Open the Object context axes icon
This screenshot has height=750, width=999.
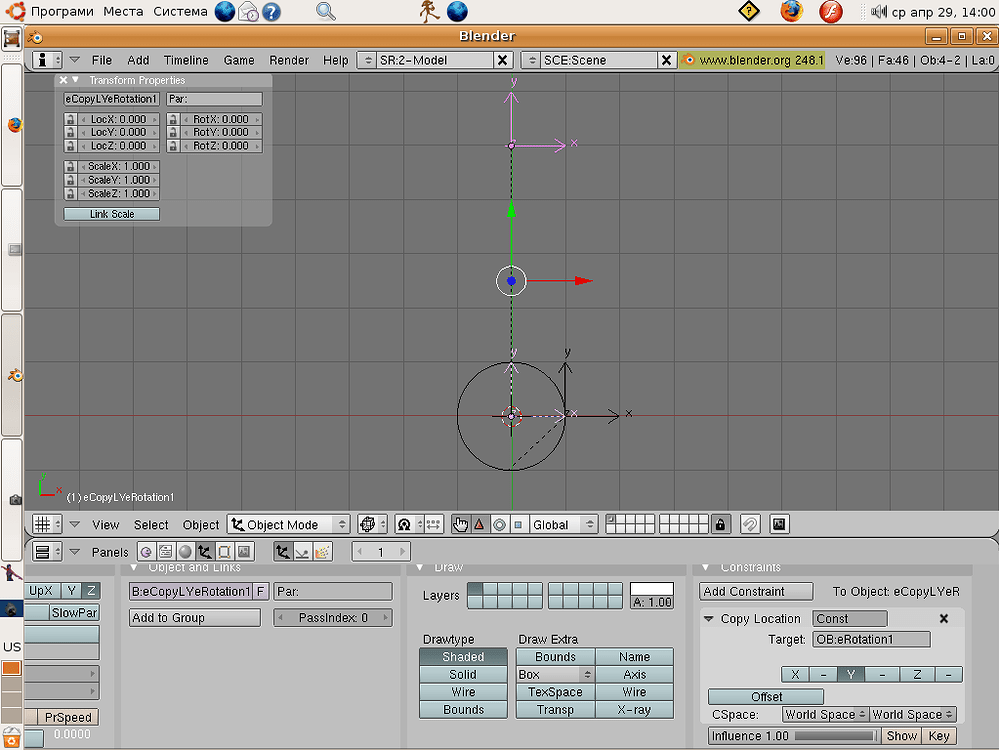(205, 552)
